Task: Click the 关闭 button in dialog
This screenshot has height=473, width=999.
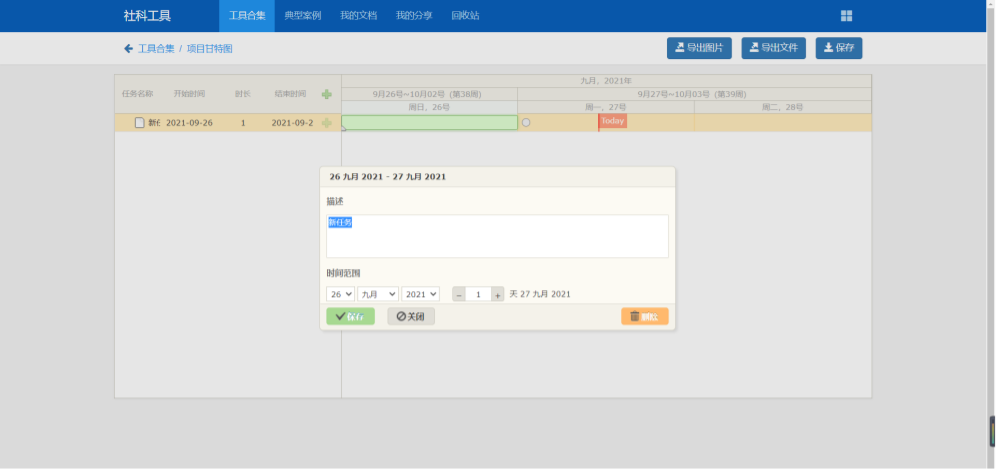Action: click(x=412, y=317)
